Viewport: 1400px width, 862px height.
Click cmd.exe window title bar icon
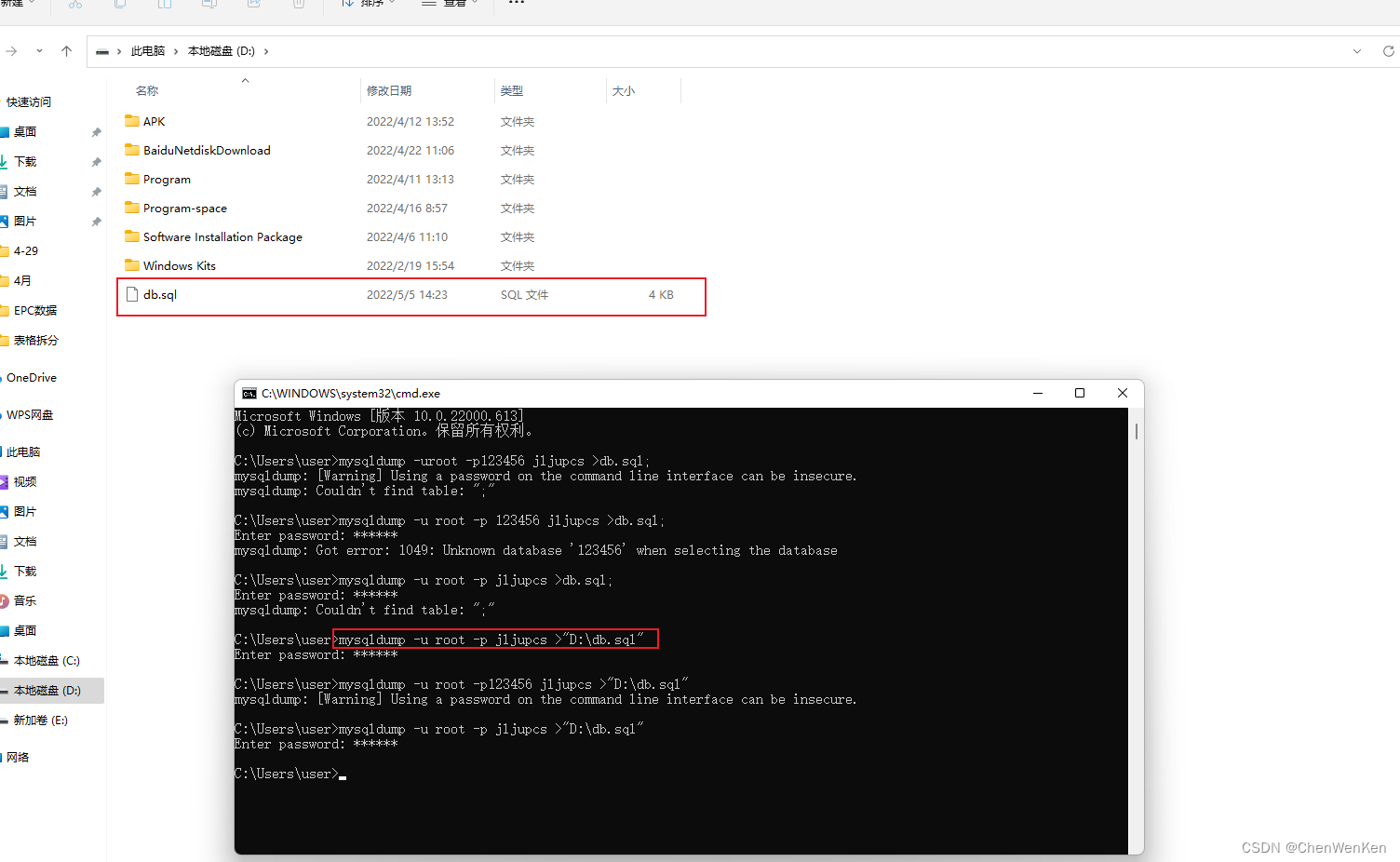pyautogui.click(x=249, y=394)
